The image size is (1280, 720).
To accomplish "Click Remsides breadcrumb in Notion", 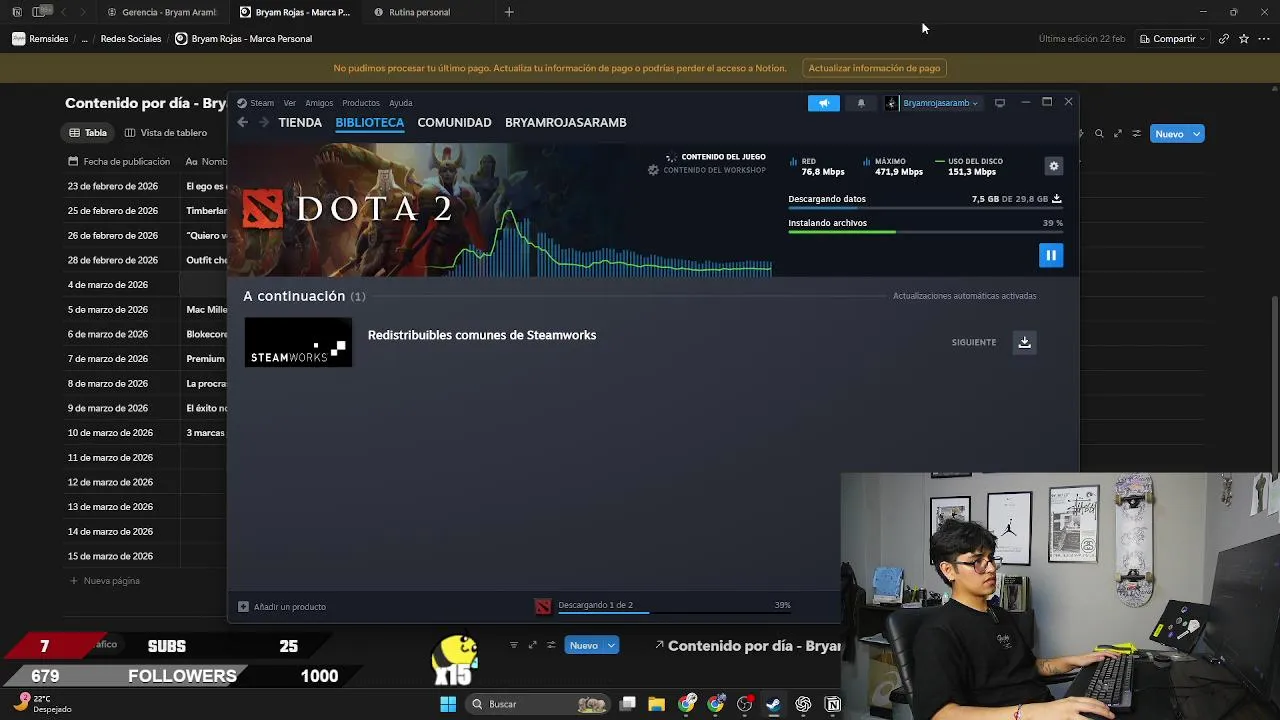I will click(40, 39).
